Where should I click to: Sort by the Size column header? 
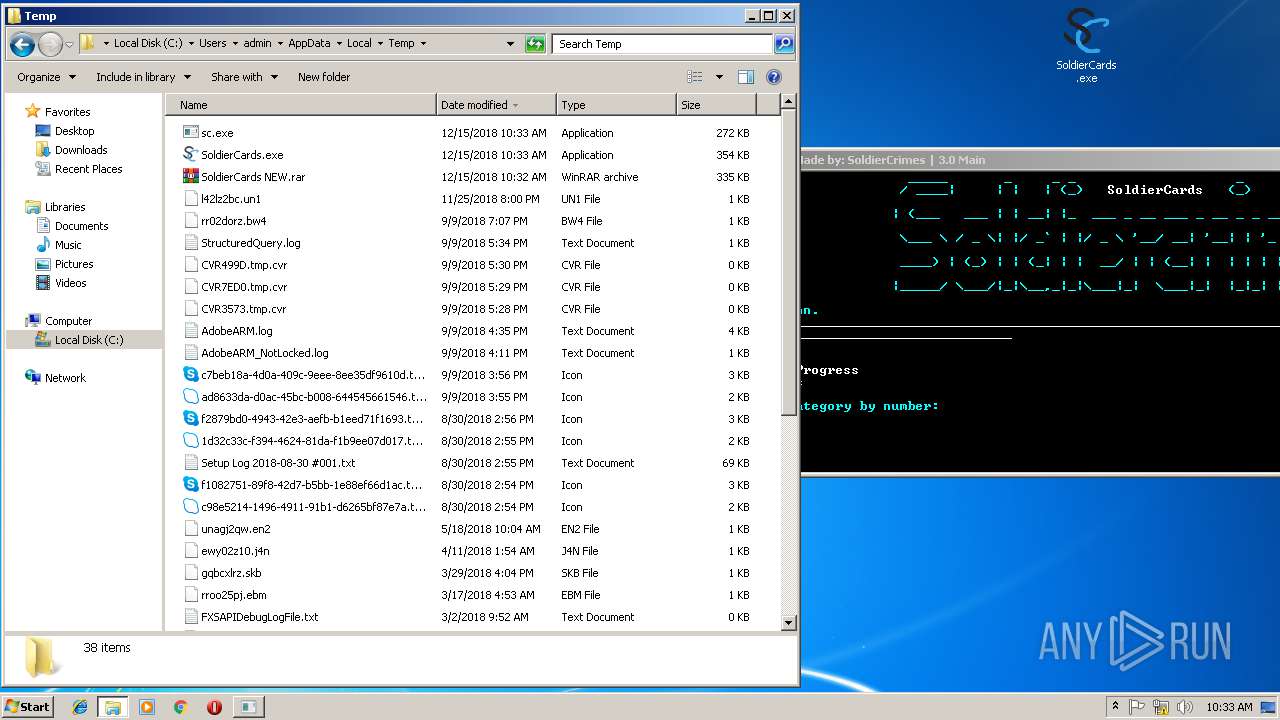click(716, 105)
